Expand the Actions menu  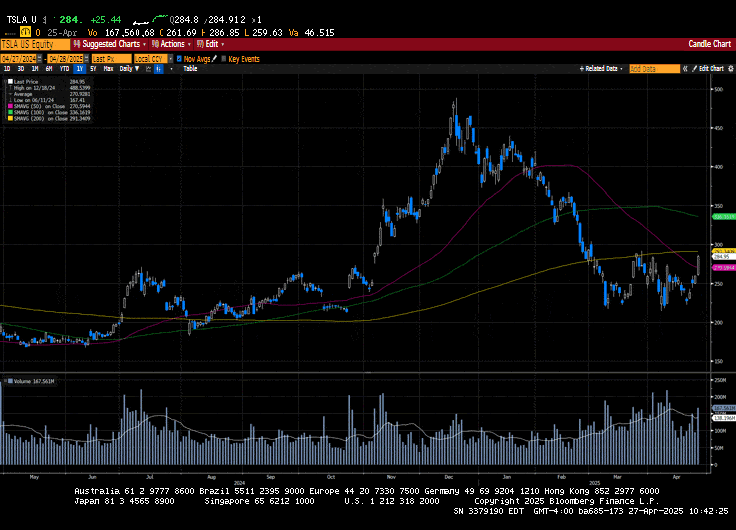[171, 44]
